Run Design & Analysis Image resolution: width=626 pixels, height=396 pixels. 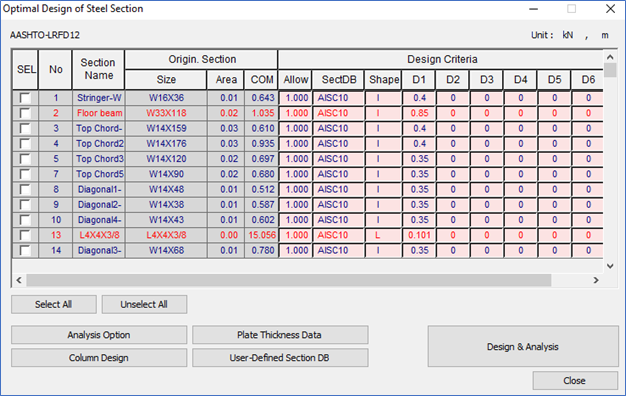[x=523, y=346]
